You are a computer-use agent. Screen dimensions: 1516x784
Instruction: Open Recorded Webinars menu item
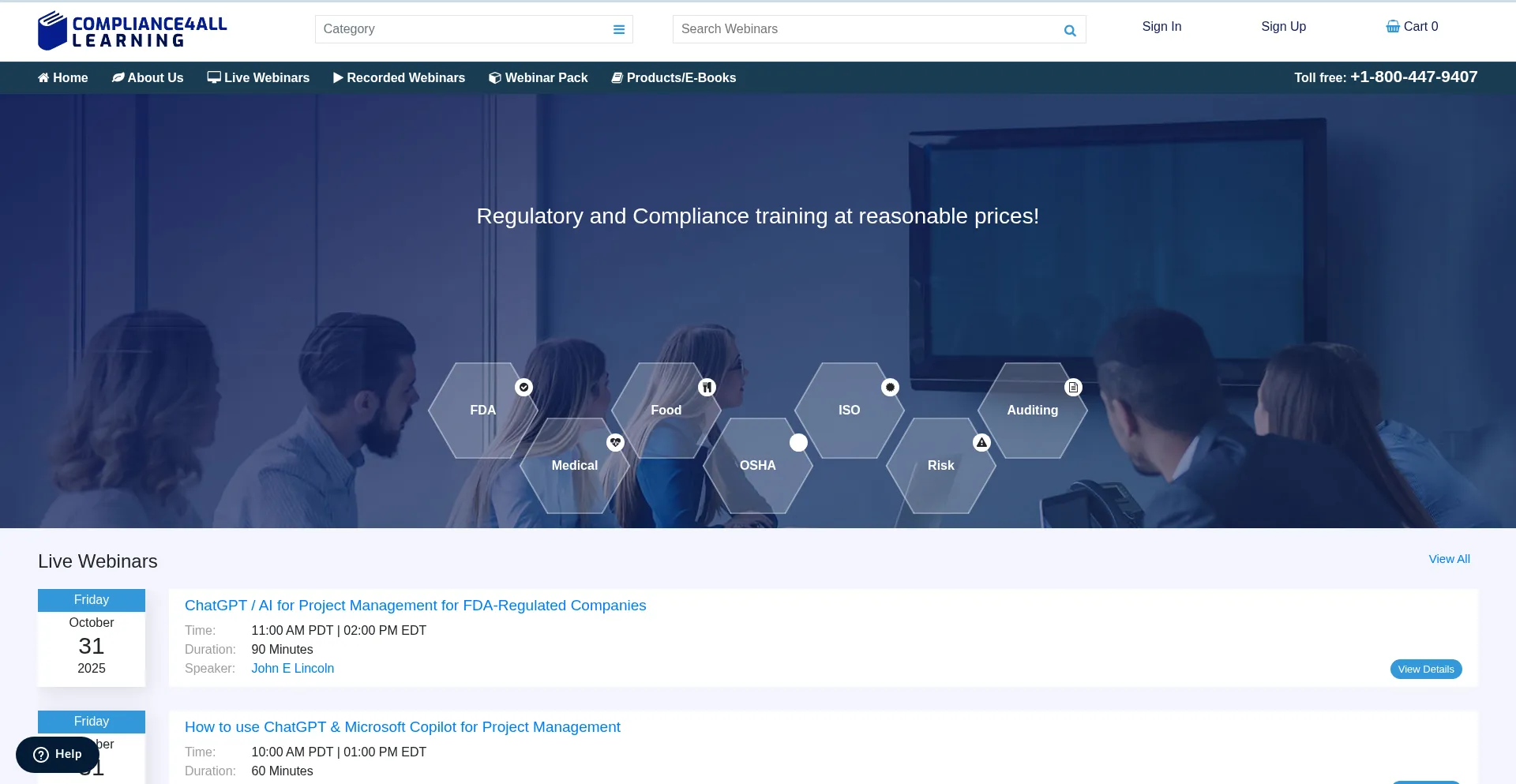[x=399, y=78]
